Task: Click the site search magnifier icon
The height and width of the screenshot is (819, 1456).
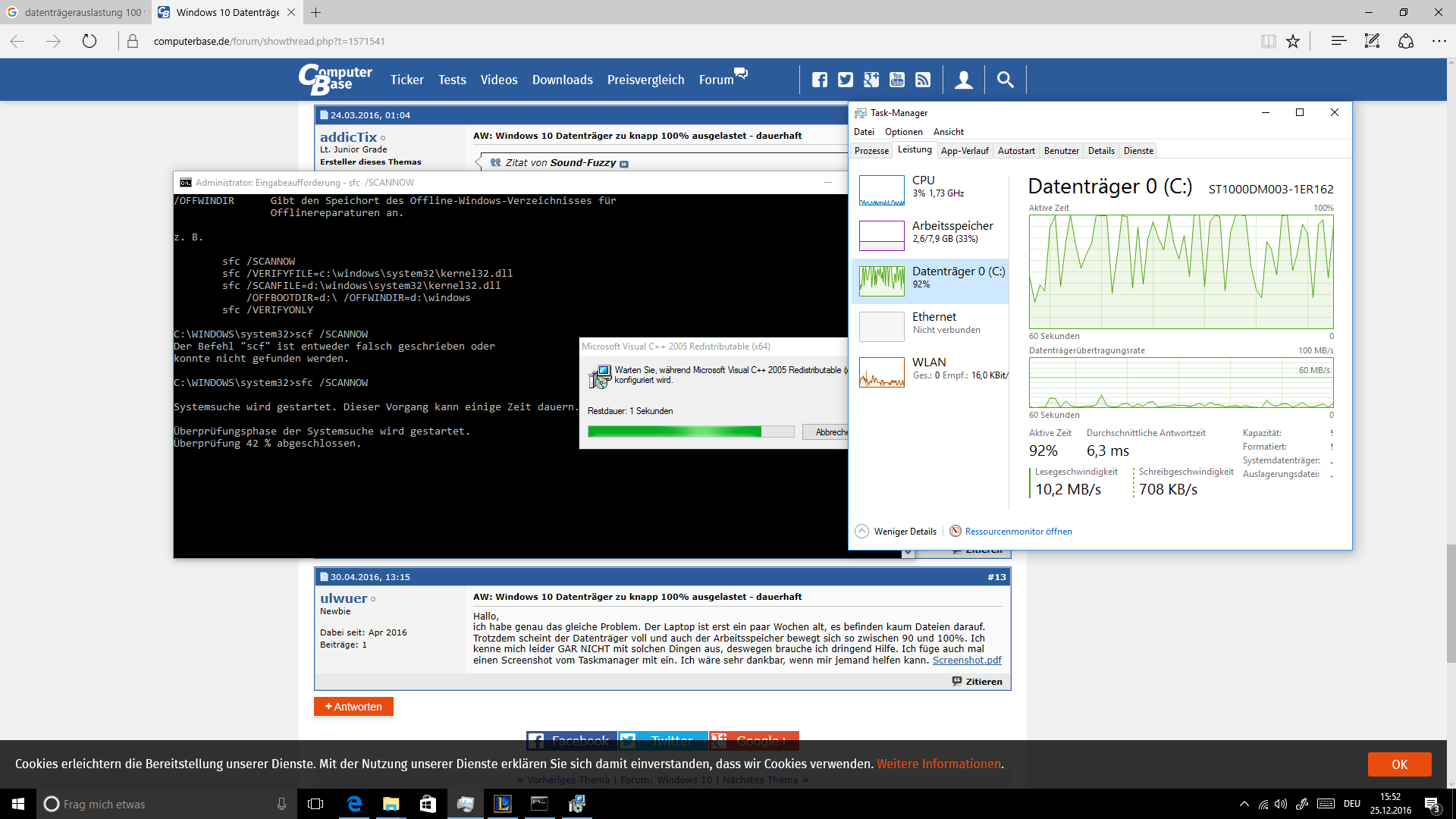Action: coord(1006,80)
